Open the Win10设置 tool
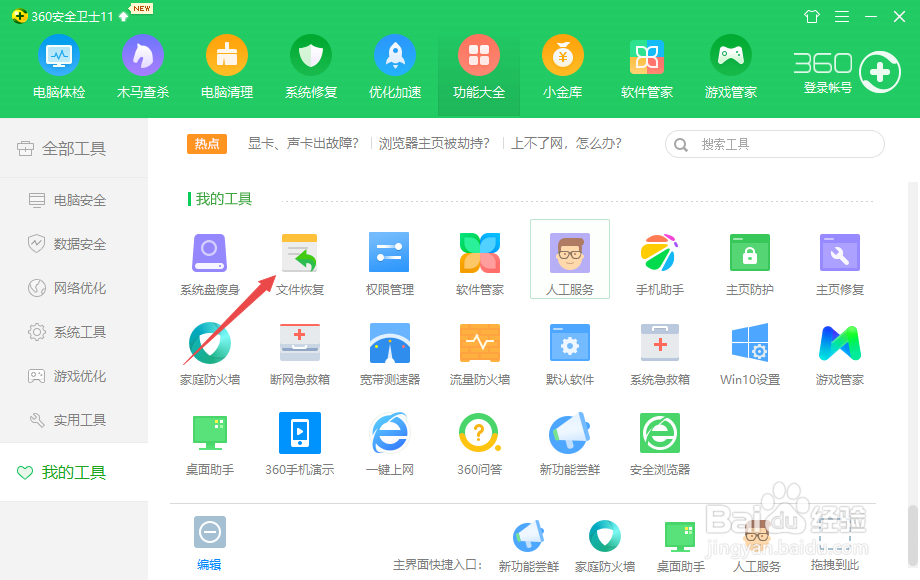 click(749, 350)
